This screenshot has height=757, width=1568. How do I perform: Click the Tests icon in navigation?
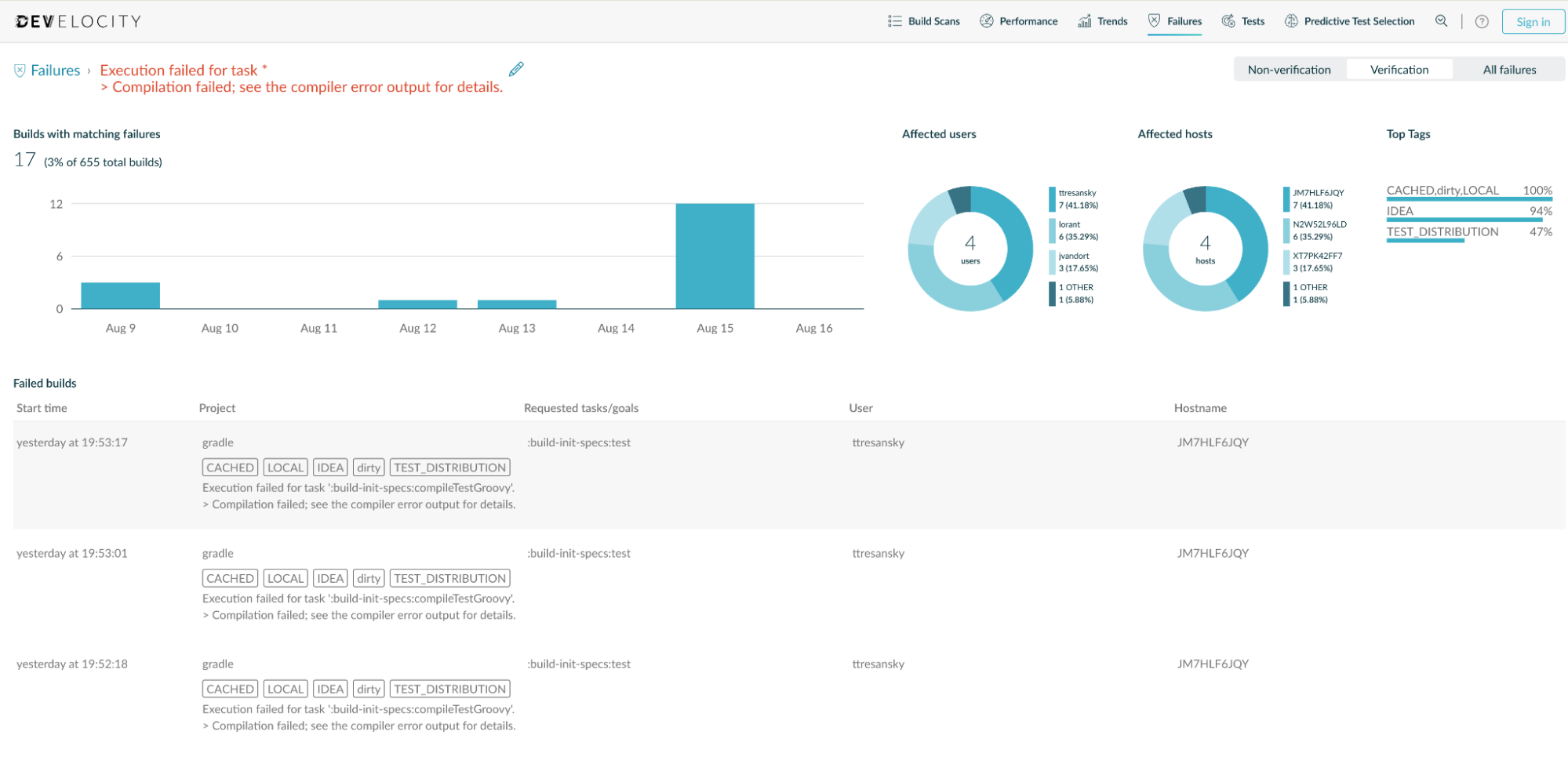(x=1228, y=21)
